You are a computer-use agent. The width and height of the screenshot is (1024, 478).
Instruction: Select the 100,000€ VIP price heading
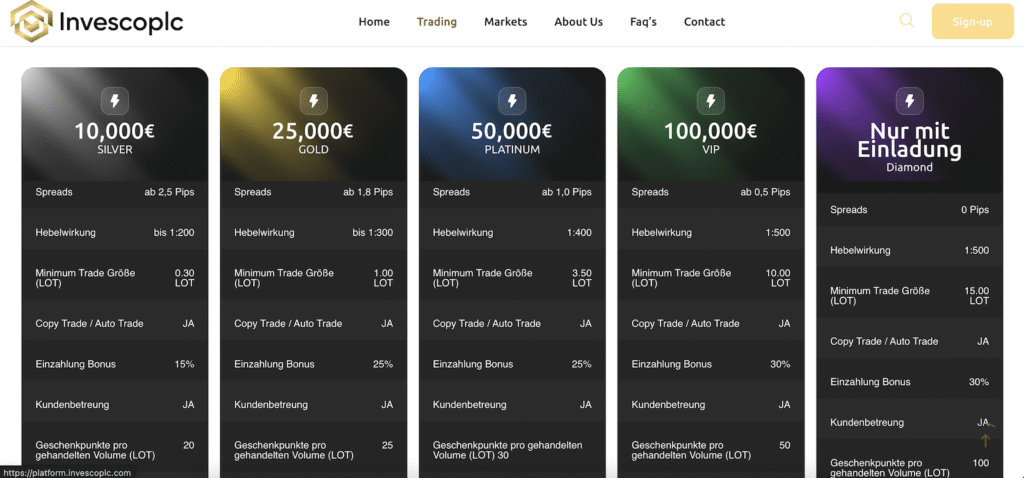click(x=711, y=131)
